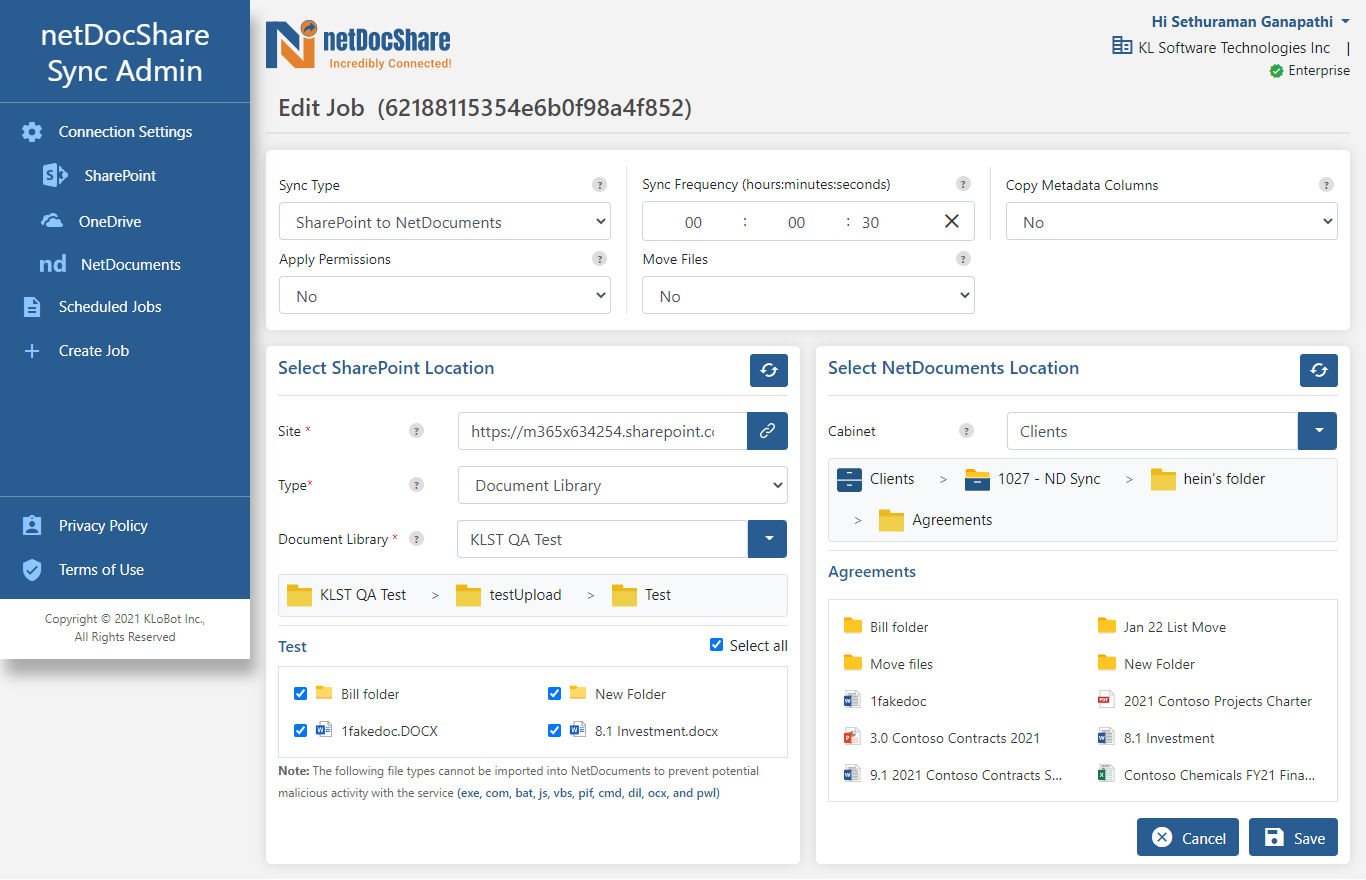Viewport: 1366px width, 880px height.
Task: Click the Connection Settings gear icon
Action: coord(32,132)
